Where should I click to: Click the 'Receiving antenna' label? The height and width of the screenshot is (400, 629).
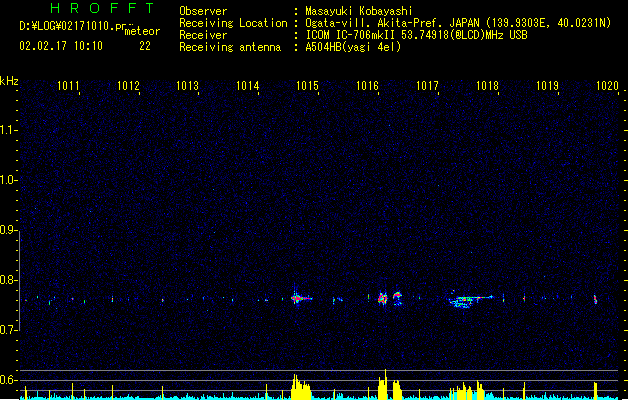tap(230, 47)
